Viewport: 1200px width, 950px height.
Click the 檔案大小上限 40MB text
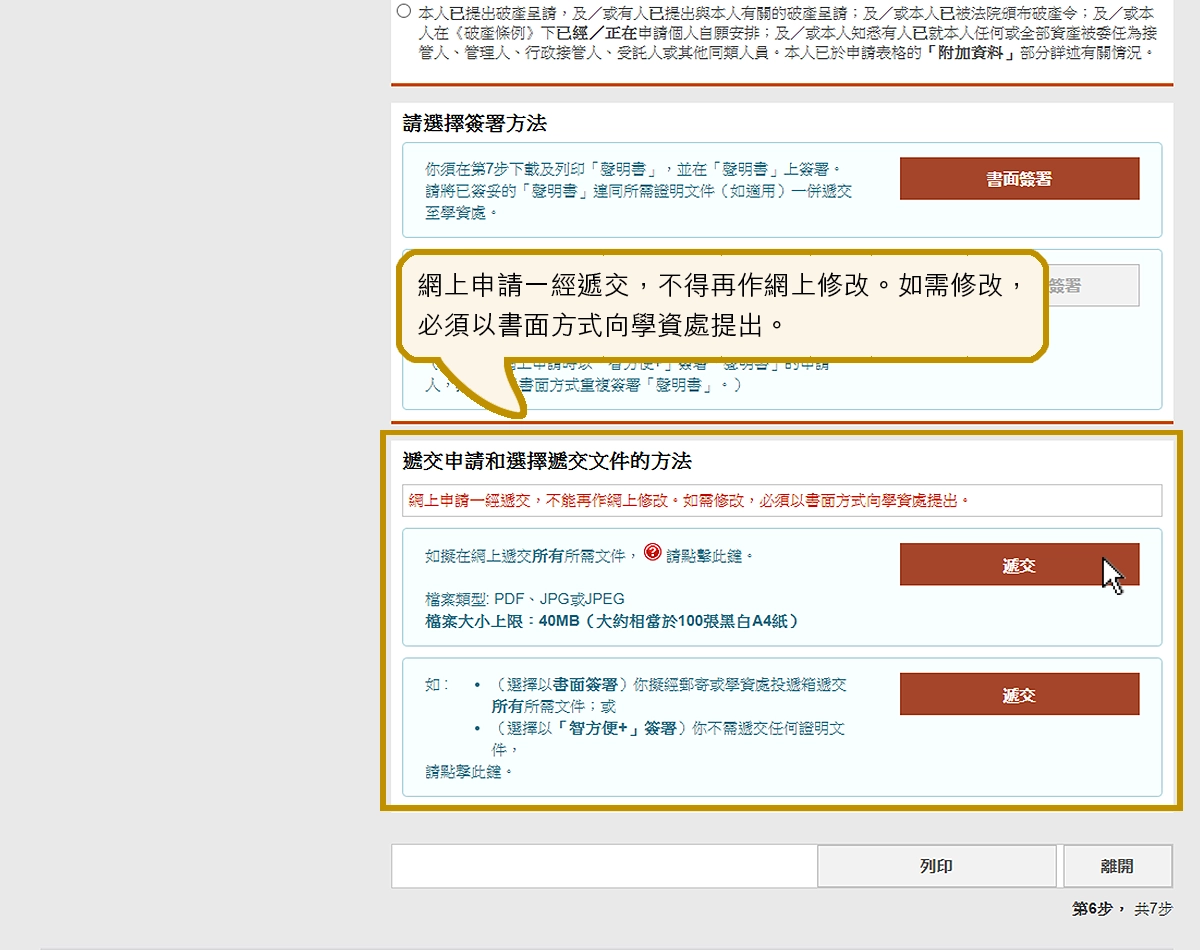612,621
